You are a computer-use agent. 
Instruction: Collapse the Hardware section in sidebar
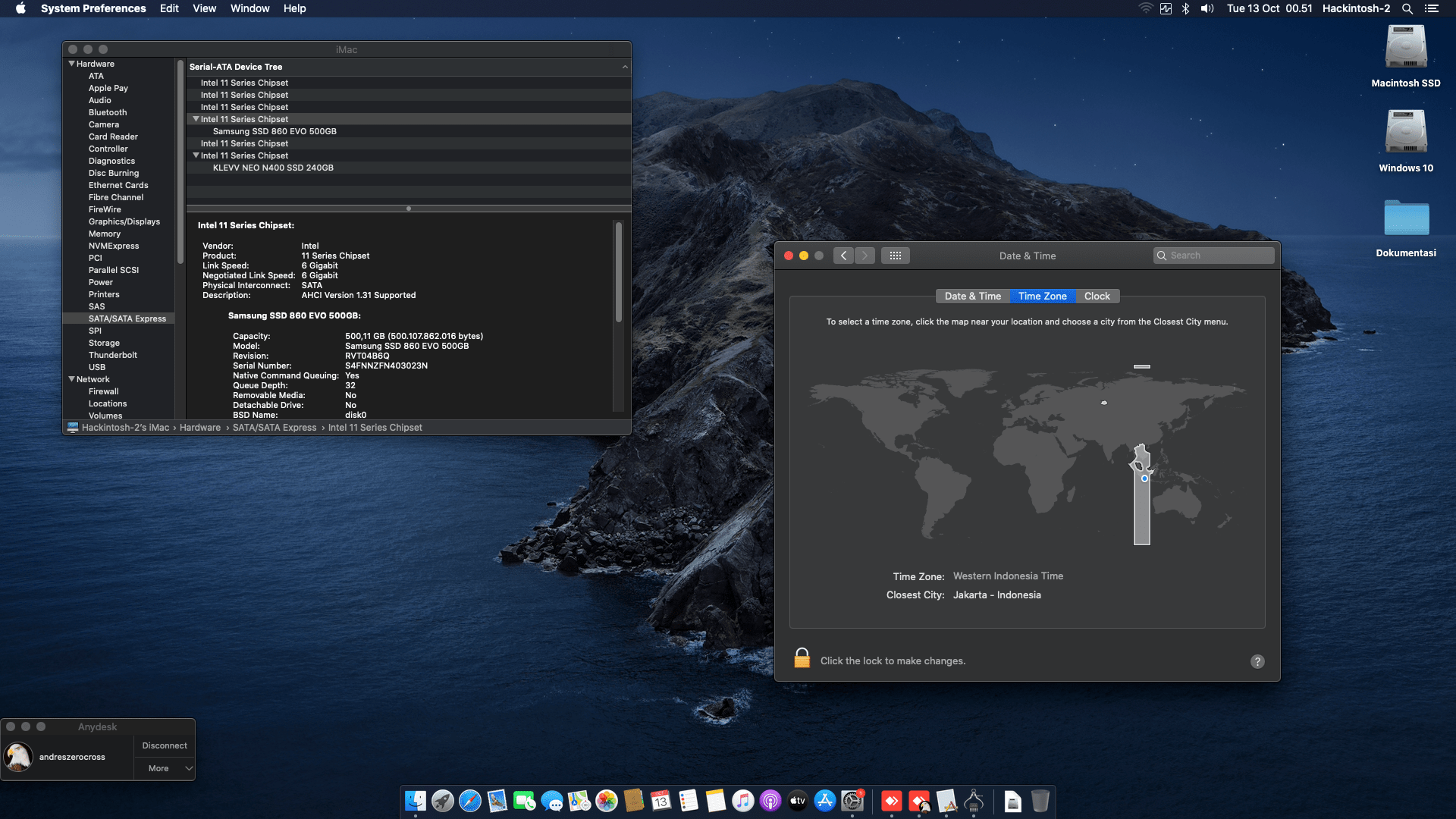[72, 64]
